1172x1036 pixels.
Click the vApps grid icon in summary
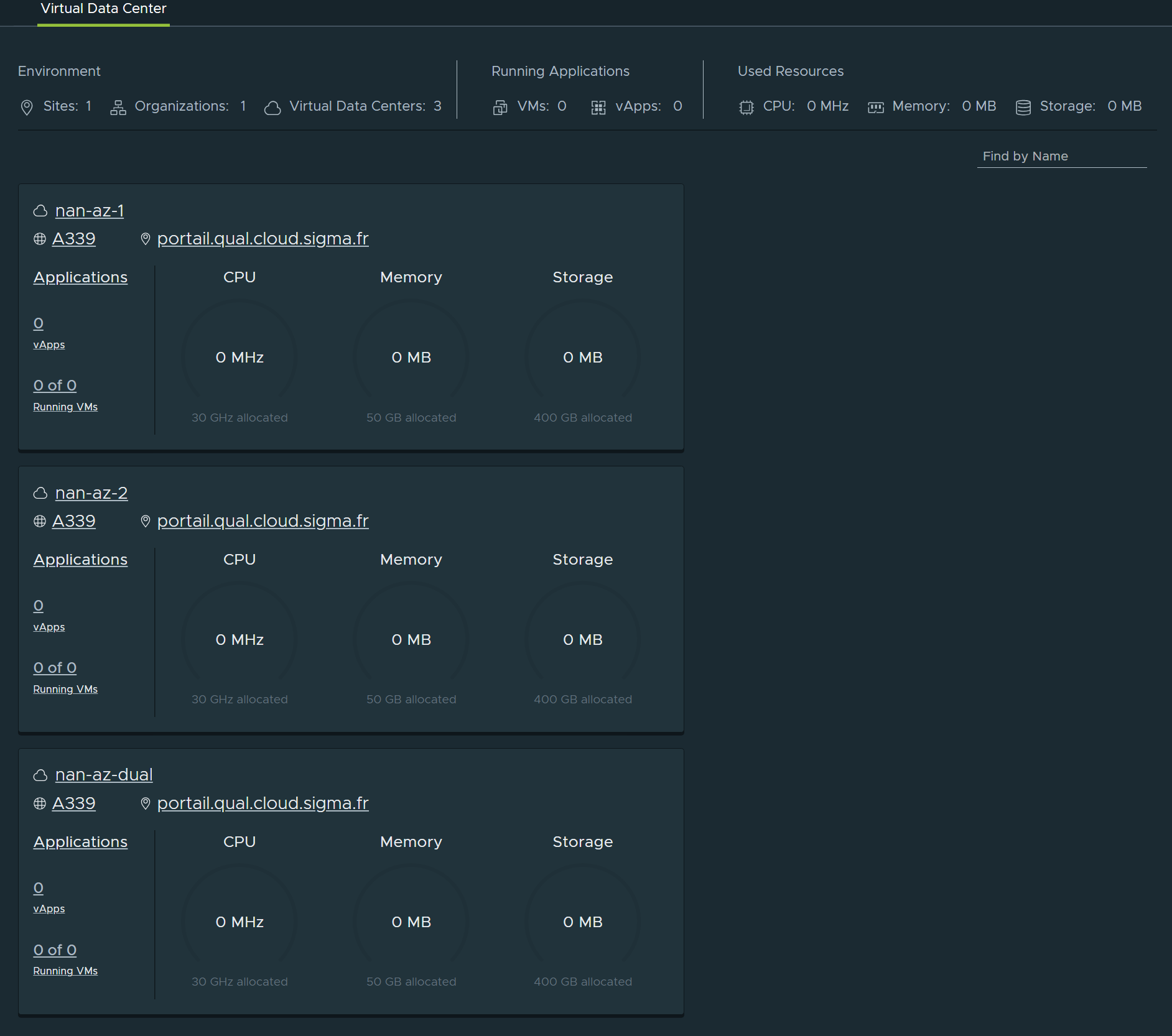598,107
